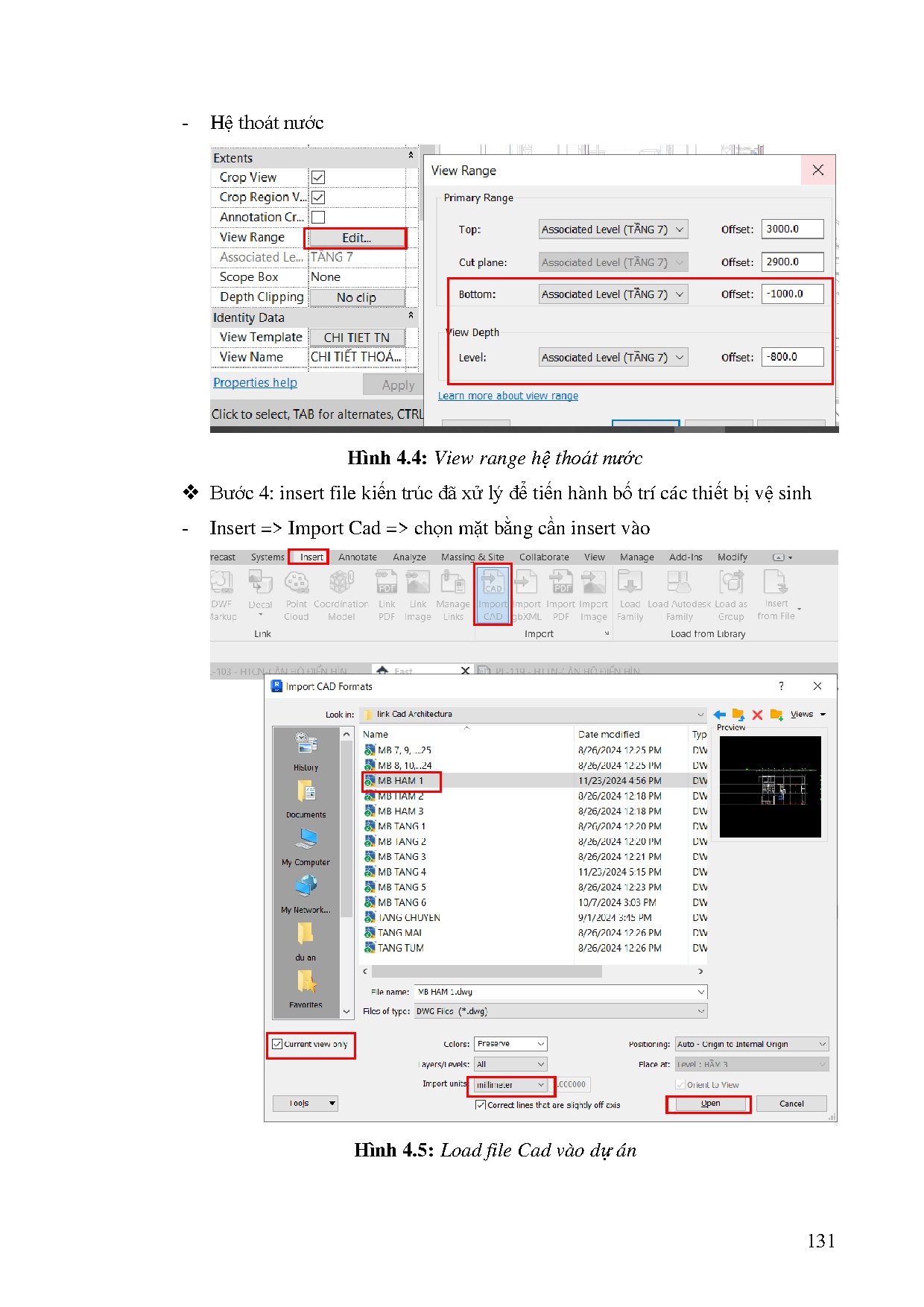Toggle the Current view only checkbox

277,1044
